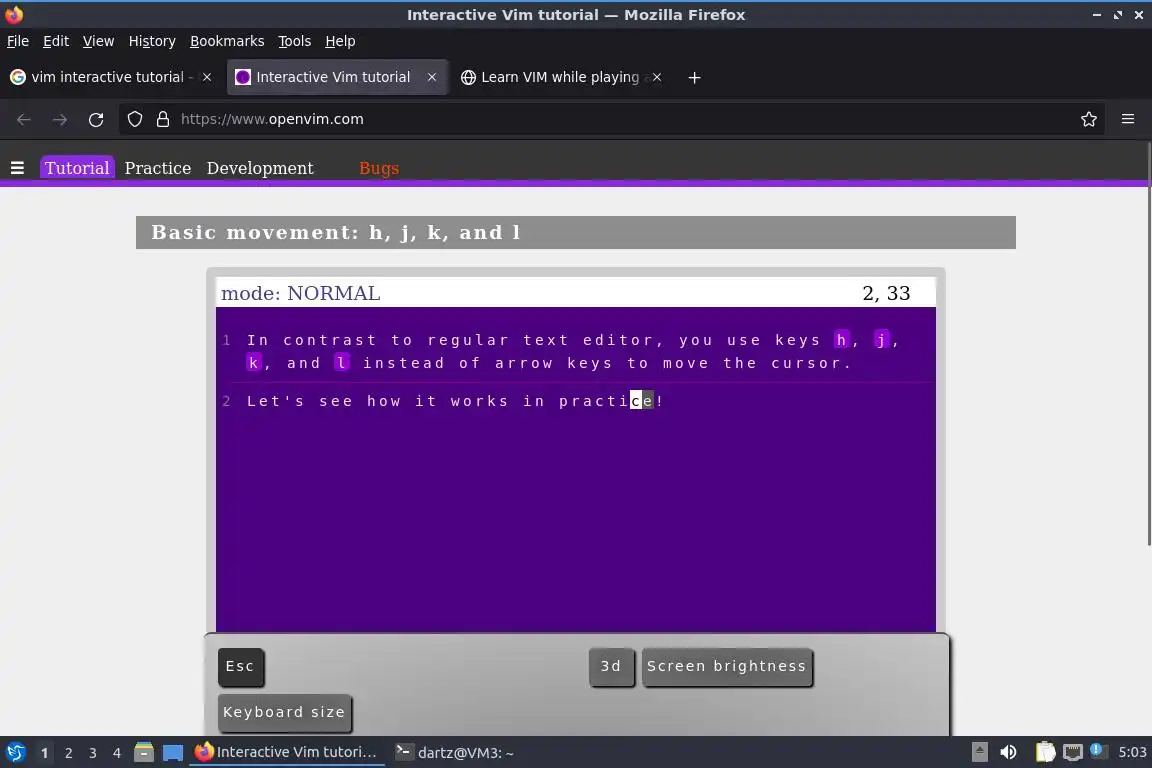Go forward to the next page
The width and height of the screenshot is (1152, 768).
60,120
